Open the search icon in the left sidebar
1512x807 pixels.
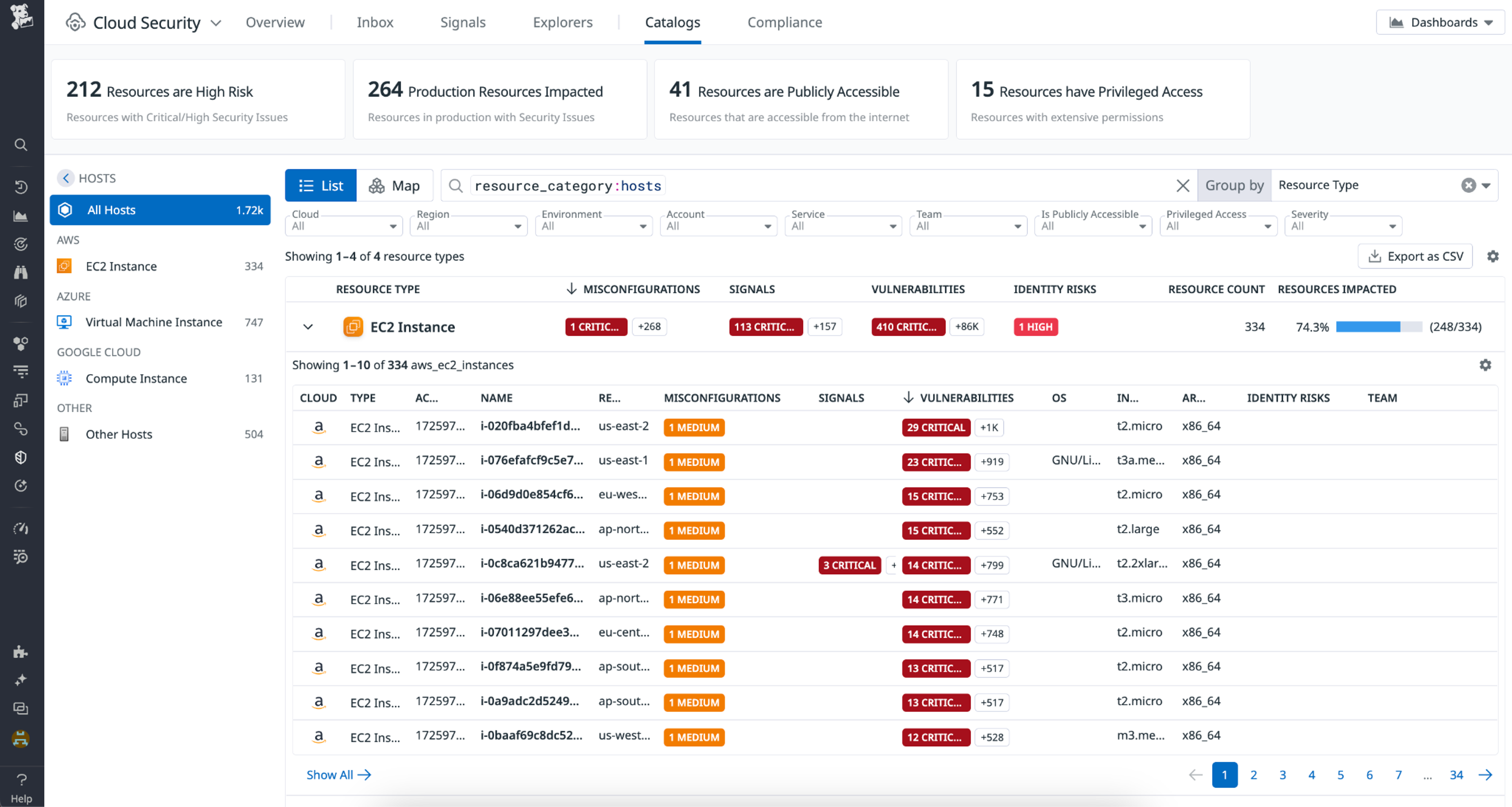tap(21, 144)
